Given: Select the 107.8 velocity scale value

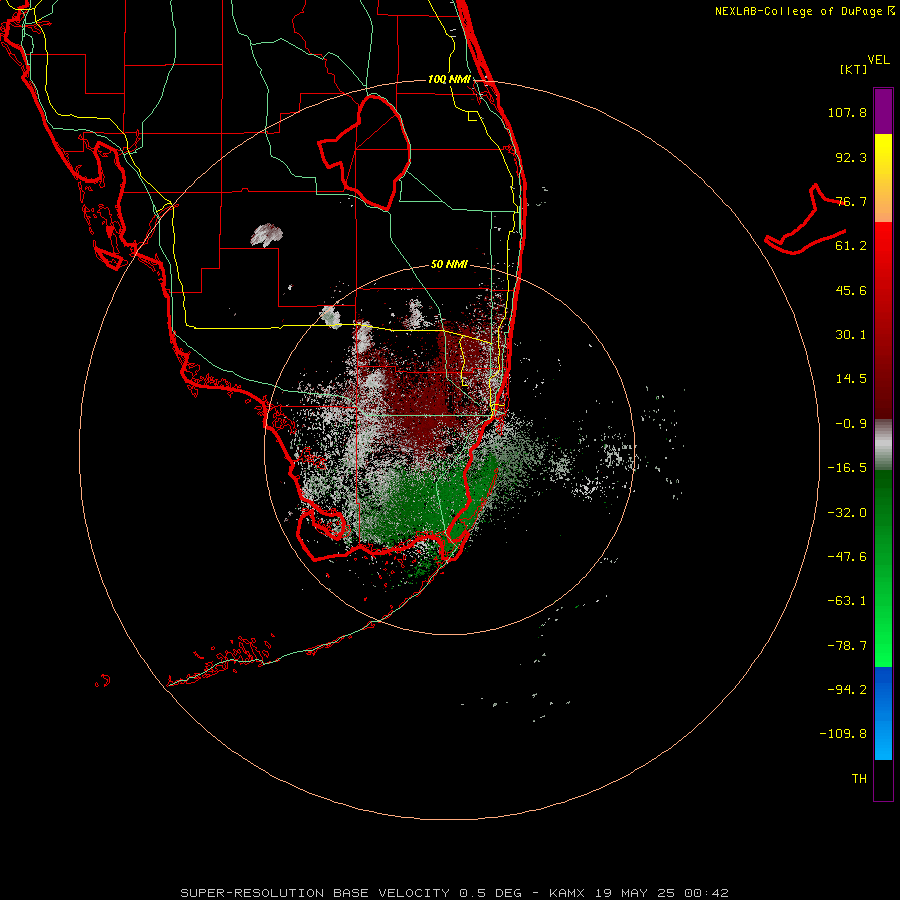Looking at the screenshot, I should (x=847, y=112).
